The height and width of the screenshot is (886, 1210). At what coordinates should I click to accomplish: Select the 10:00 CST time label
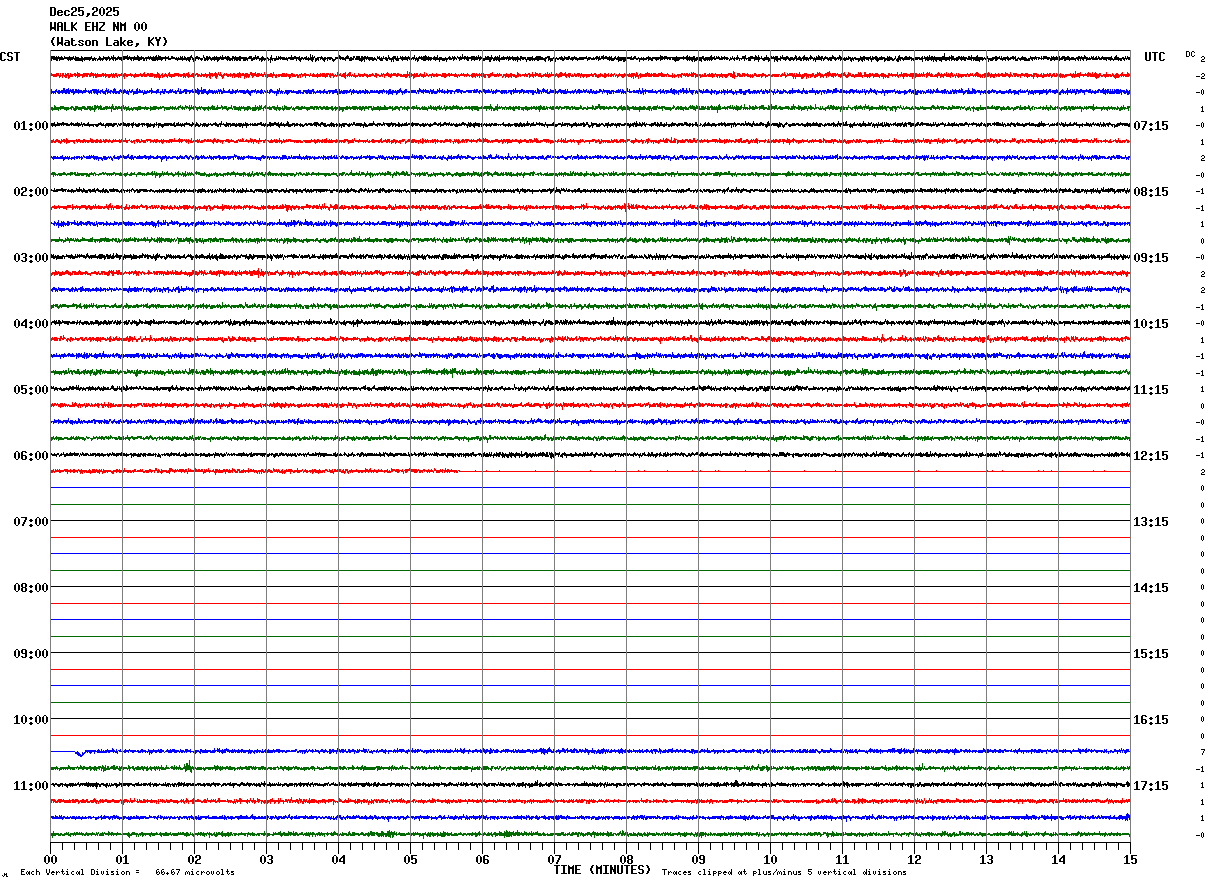pyautogui.click(x=31, y=720)
